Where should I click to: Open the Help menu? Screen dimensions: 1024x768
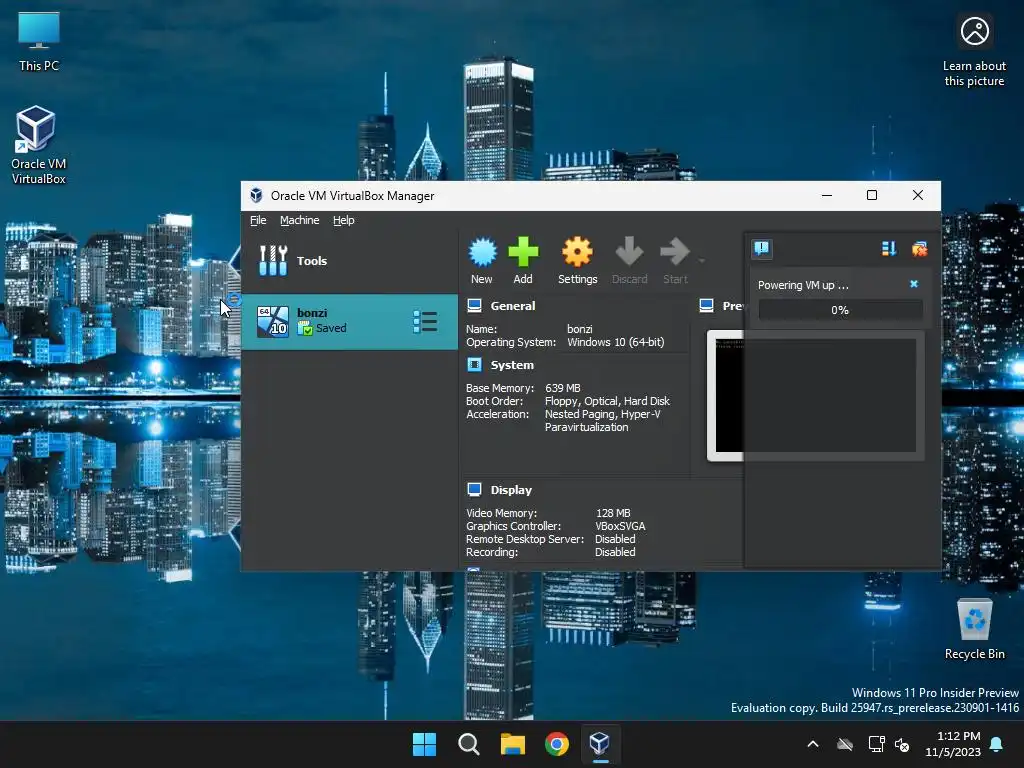click(x=344, y=220)
